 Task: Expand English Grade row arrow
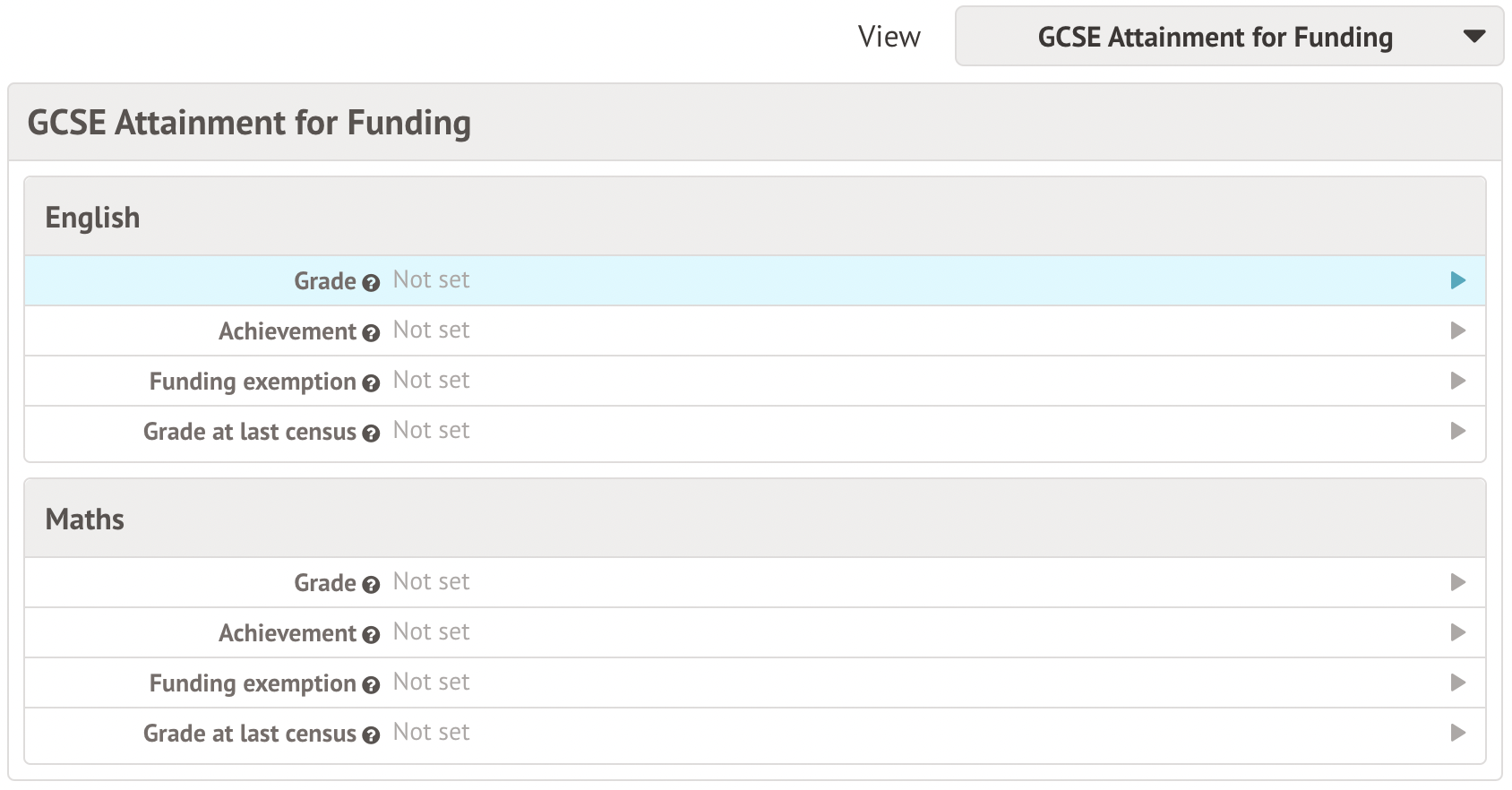pyautogui.click(x=1457, y=280)
